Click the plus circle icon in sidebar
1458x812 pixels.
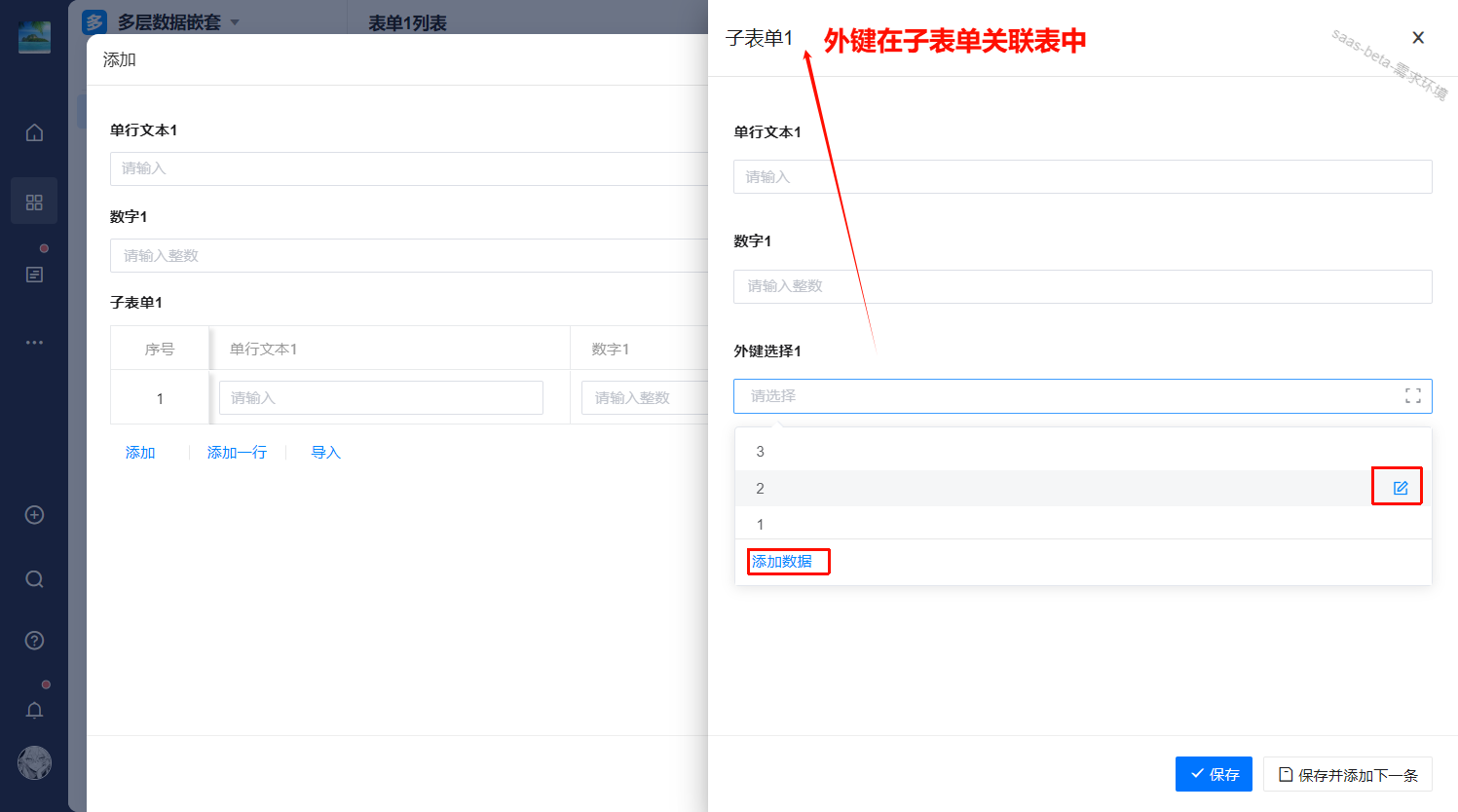click(34, 515)
